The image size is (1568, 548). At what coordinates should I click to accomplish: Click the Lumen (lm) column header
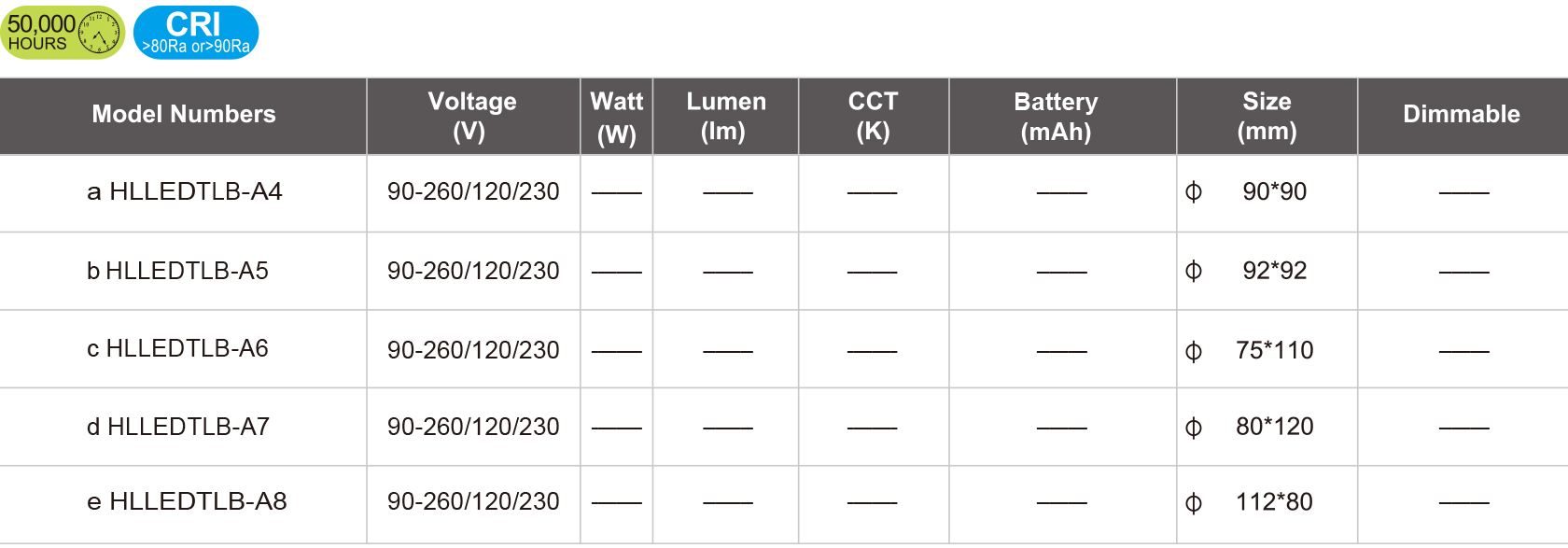725,116
